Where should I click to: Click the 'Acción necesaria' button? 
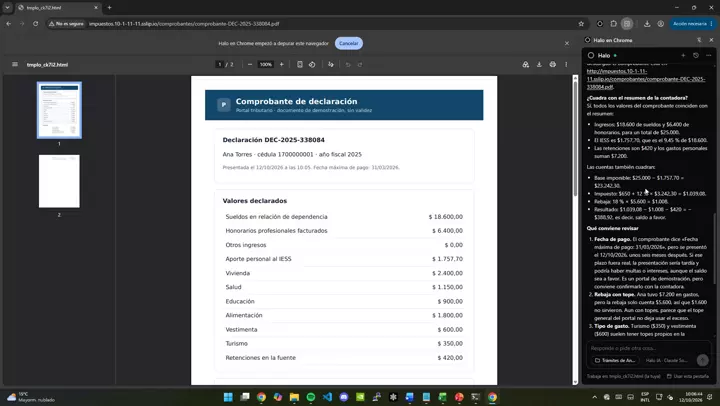pos(690,23)
